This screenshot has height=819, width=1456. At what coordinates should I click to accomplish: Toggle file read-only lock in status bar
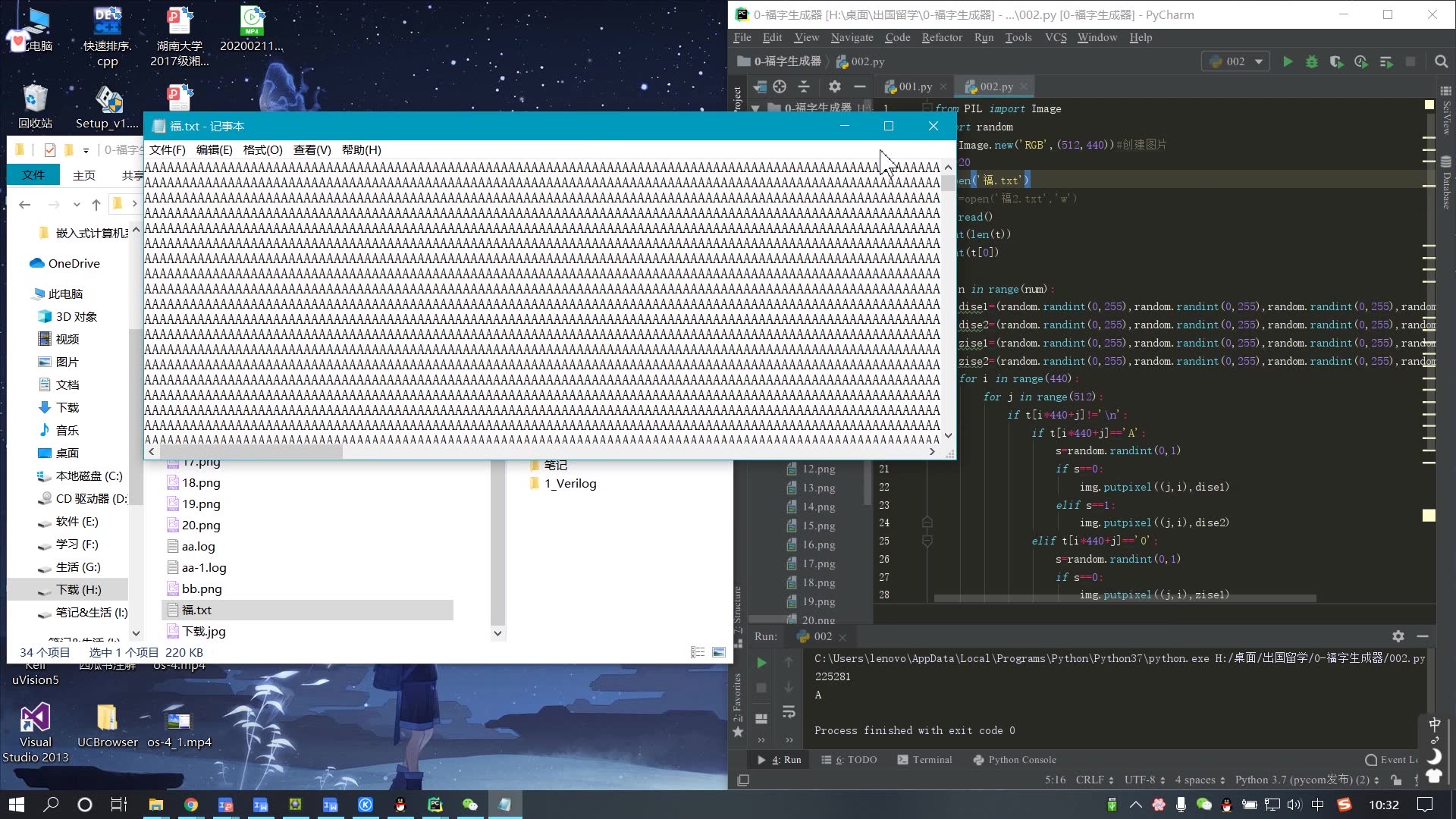[1396, 780]
